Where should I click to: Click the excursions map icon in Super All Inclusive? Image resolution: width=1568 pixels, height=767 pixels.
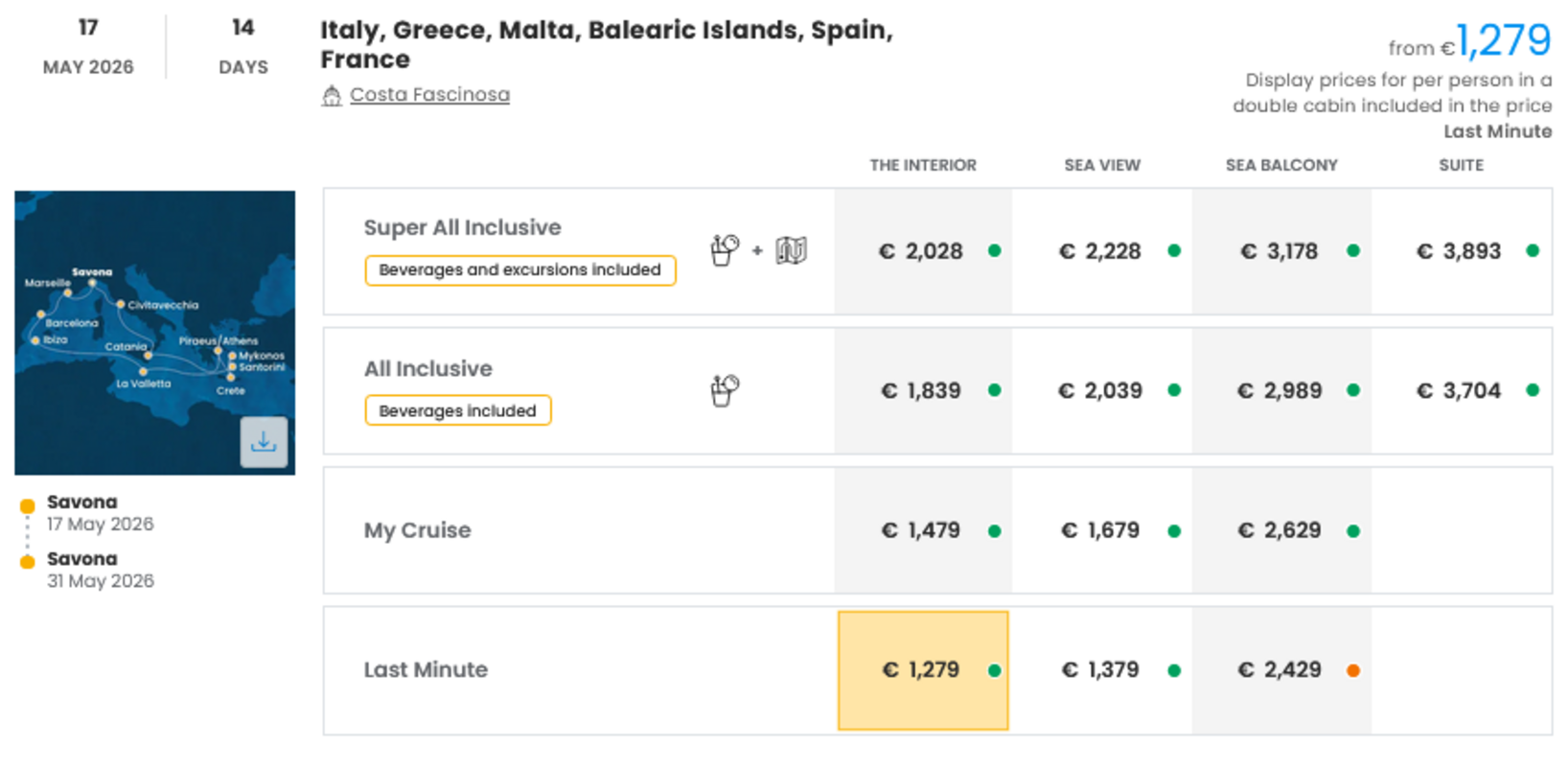pos(791,250)
